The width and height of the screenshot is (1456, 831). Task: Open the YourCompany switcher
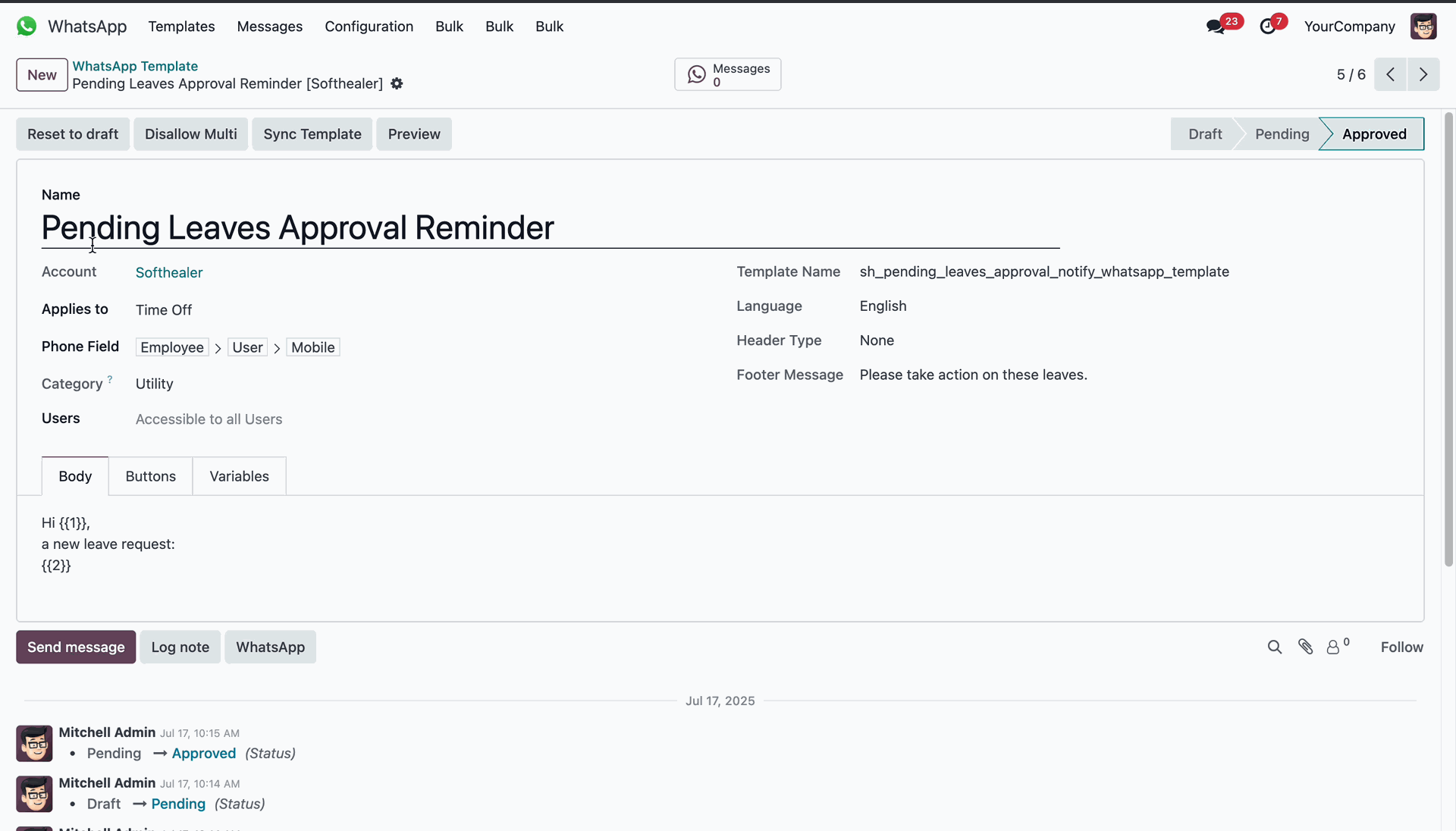coord(1349,27)
